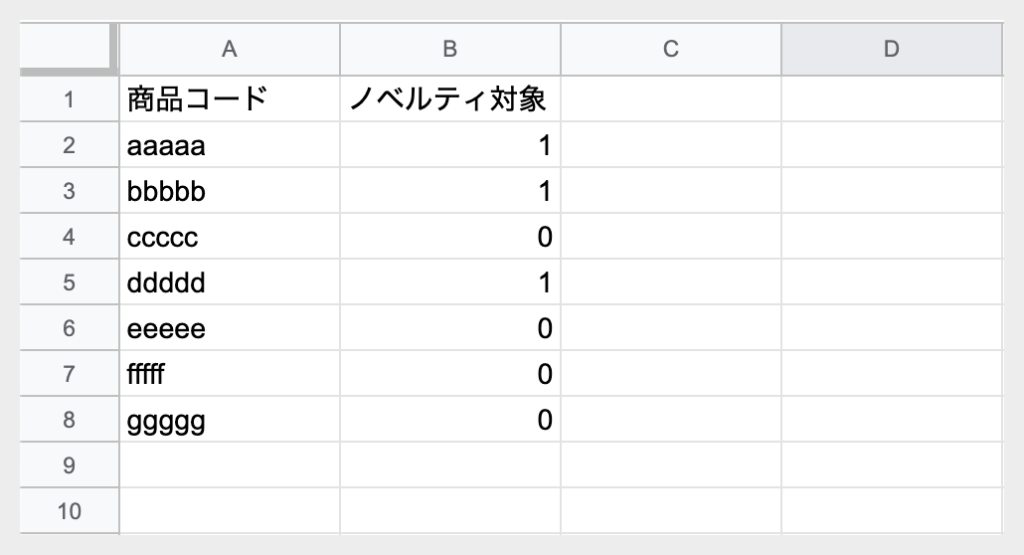
Task: Select cell with text ccccc
Action: click(x=229, y=236)
